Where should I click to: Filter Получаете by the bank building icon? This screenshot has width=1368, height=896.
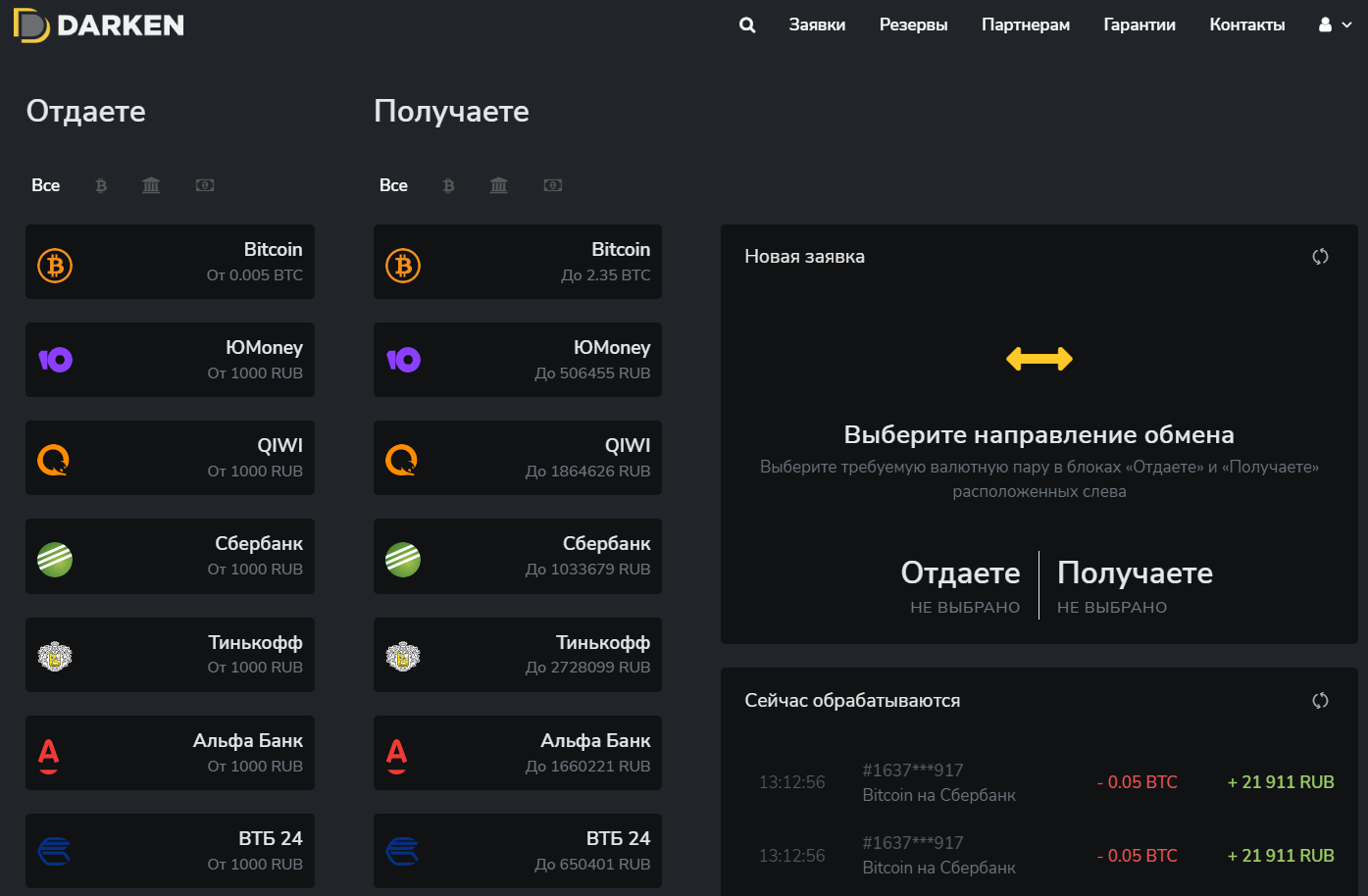[499, 185]
